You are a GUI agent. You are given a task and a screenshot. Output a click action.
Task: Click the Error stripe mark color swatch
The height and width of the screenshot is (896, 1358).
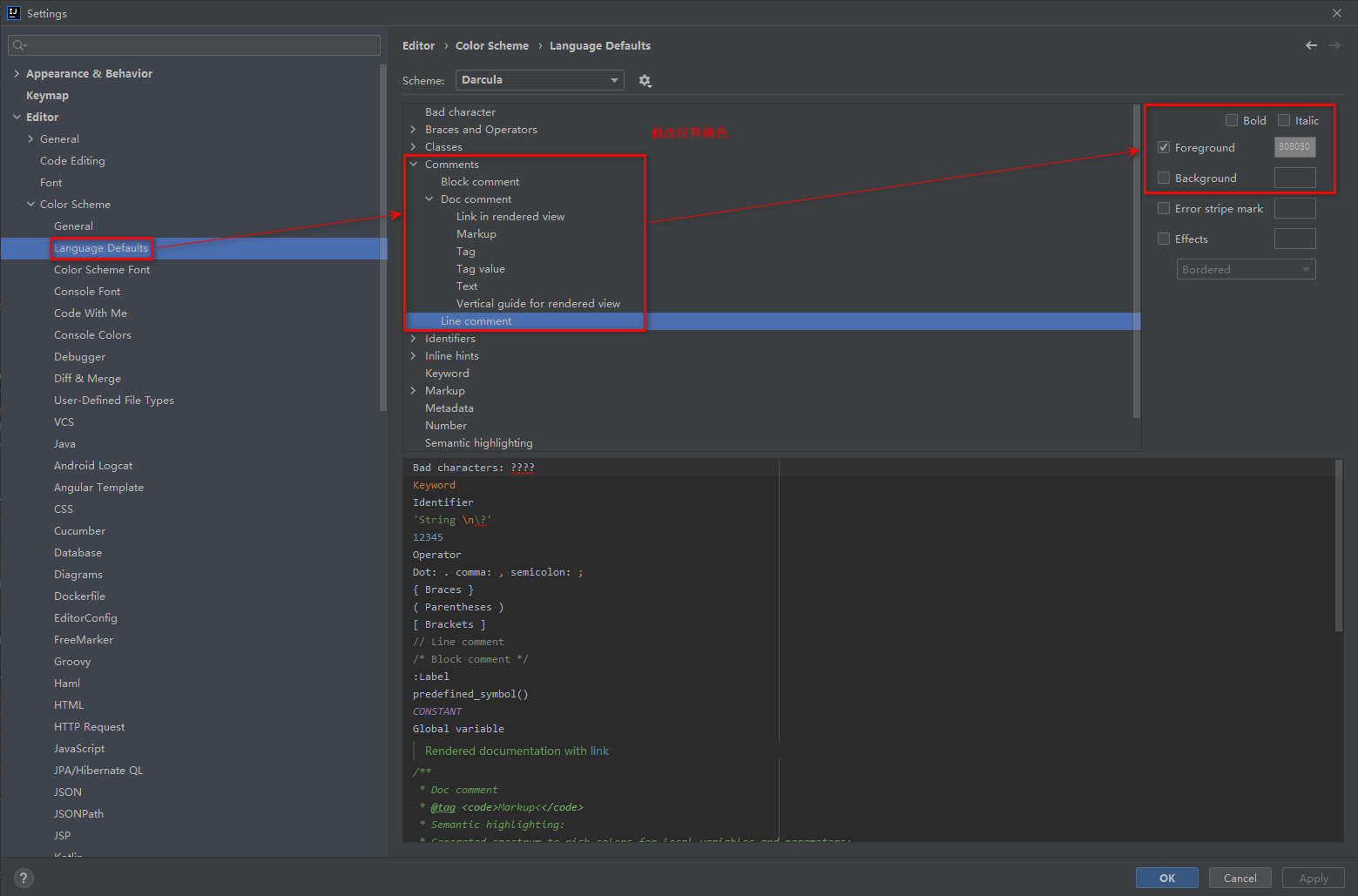(1294, 208)
